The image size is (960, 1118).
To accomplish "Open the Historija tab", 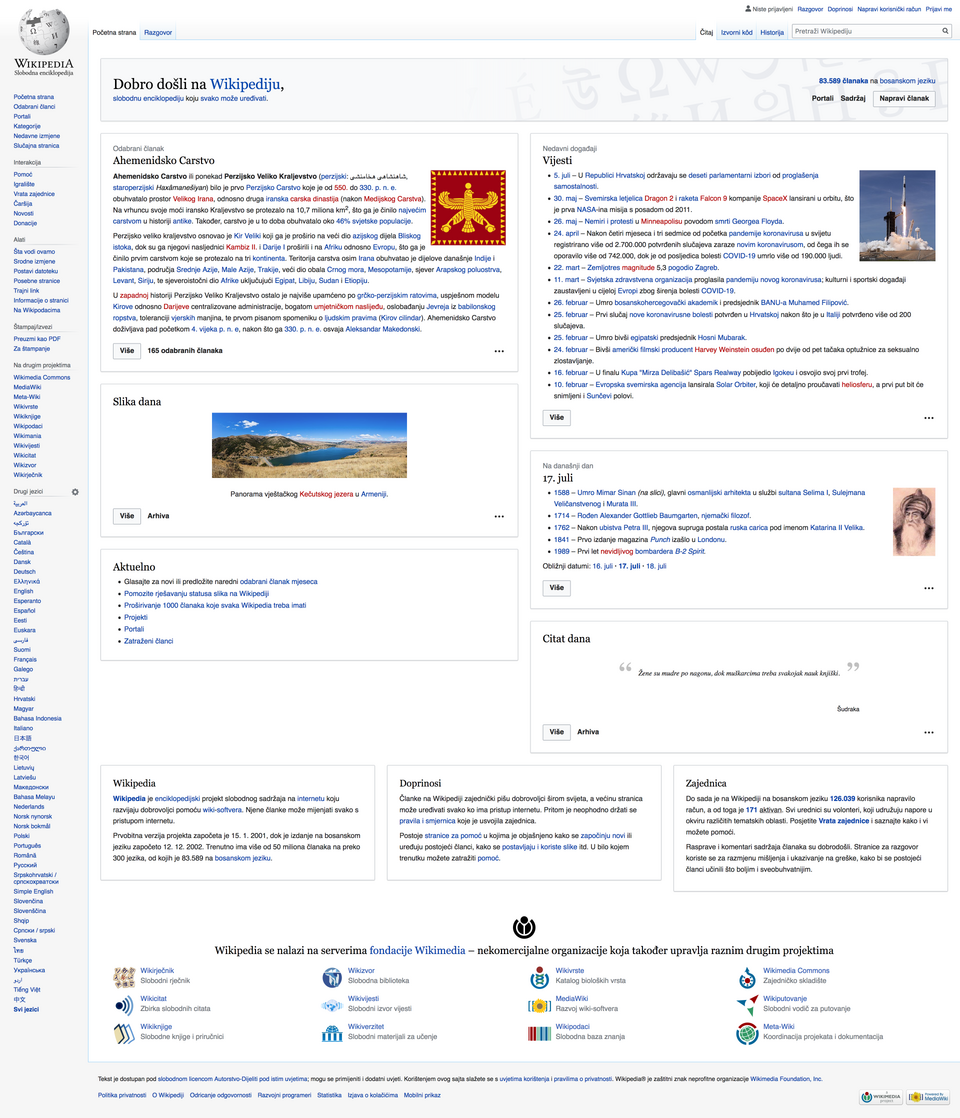I will click(772, 32).
